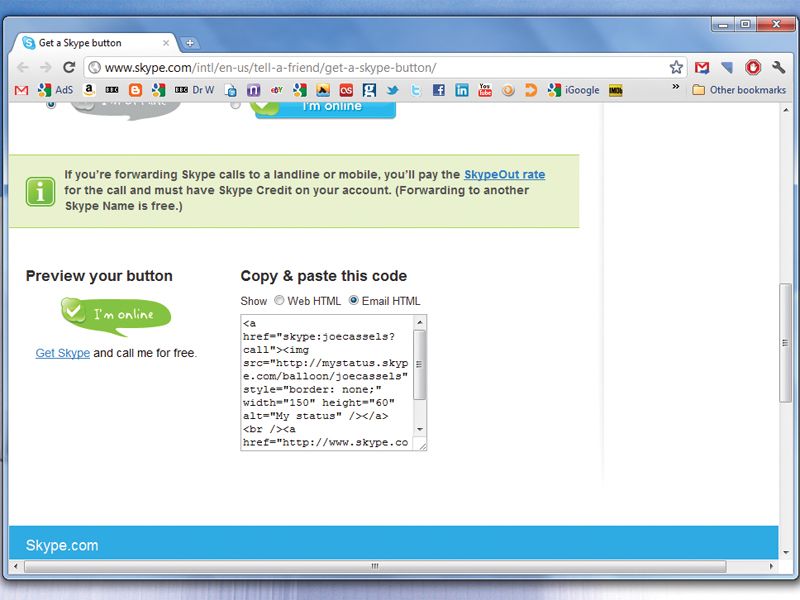The image size is (800, 600).
Task: Open the dark blue Twitter bird bookmark
Action: (x=392, y=90)
